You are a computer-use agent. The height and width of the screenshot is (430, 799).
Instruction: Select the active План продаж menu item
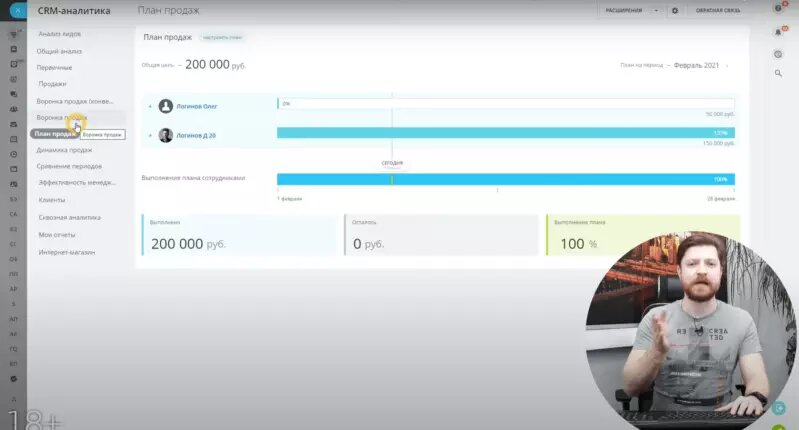pyautogui.click(x=54, y=133)
